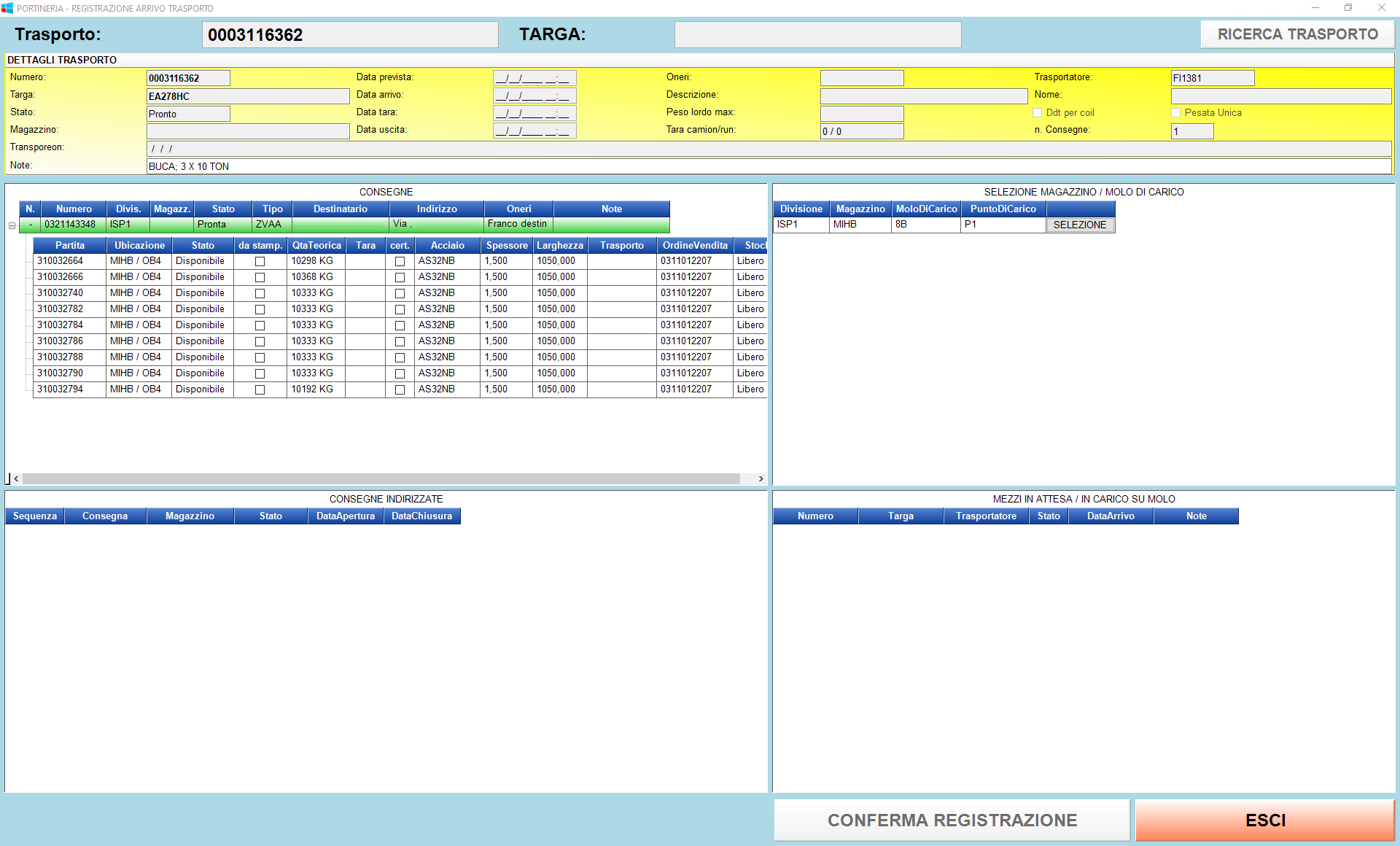Click the Franco destin oneri cell
Screen dimensions: 1400x846
pyautogui.click(x=518, y=225)
